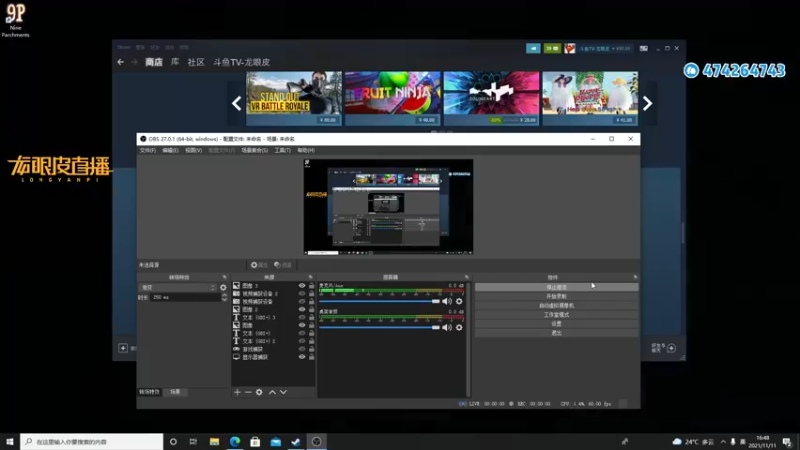800x450 pixels.
Task: Open the 社区 community tab in Steam
Action: coord(196,62)
